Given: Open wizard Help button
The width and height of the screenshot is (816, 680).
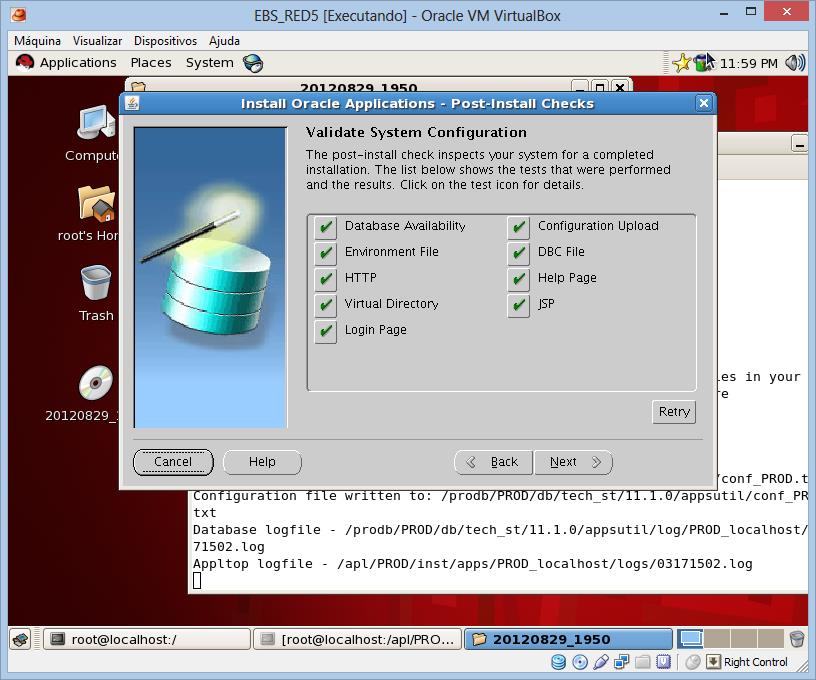Looking at the screenshot, I should coord(262,462).
